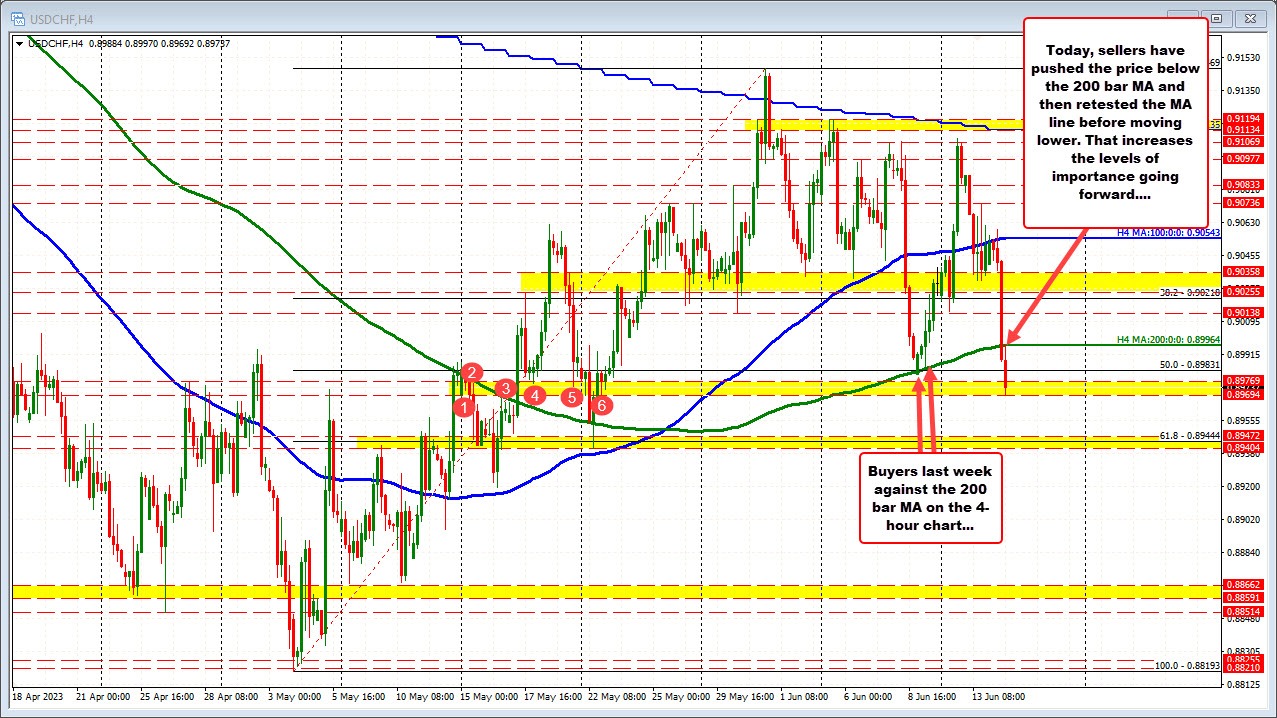1277x718 pixels.
Task: Click red circle marker 6 annotation
Action: click(601, 405)
